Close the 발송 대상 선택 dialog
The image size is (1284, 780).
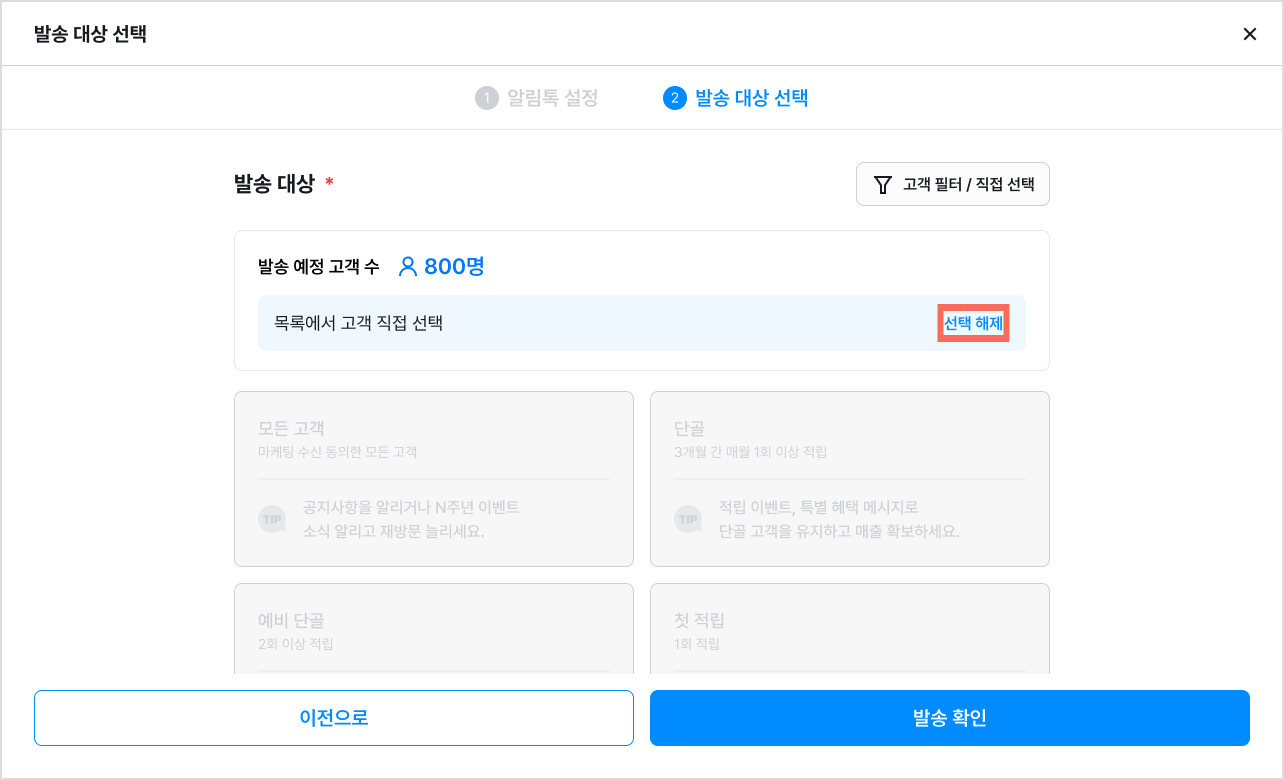pyautogui.click(x=1249, y=34)
